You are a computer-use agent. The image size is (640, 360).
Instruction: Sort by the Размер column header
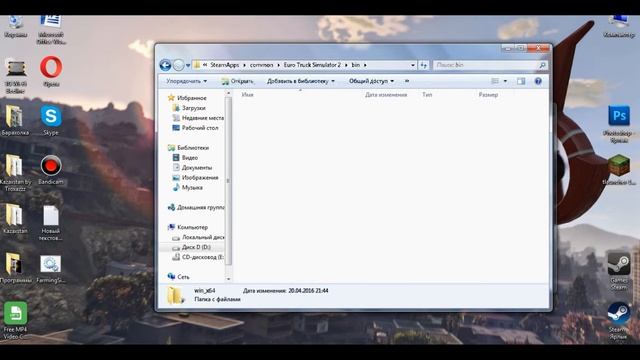click(488, 95)
